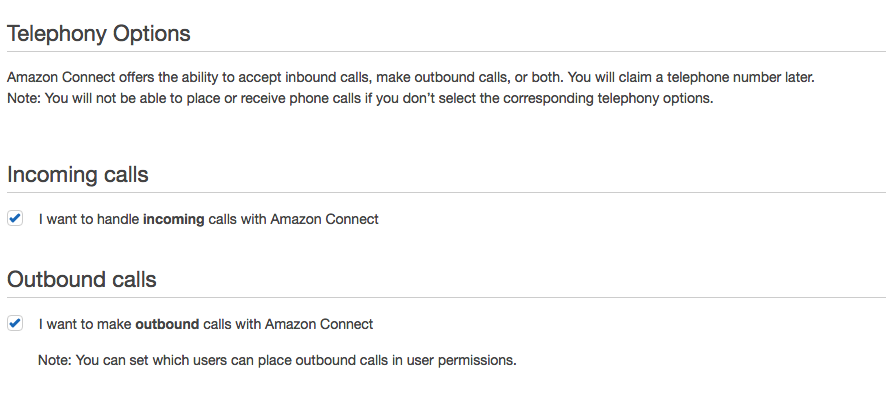
Task: Click the Outbound calls section heading
Action: pyautogui.click(x=81, y=279)
